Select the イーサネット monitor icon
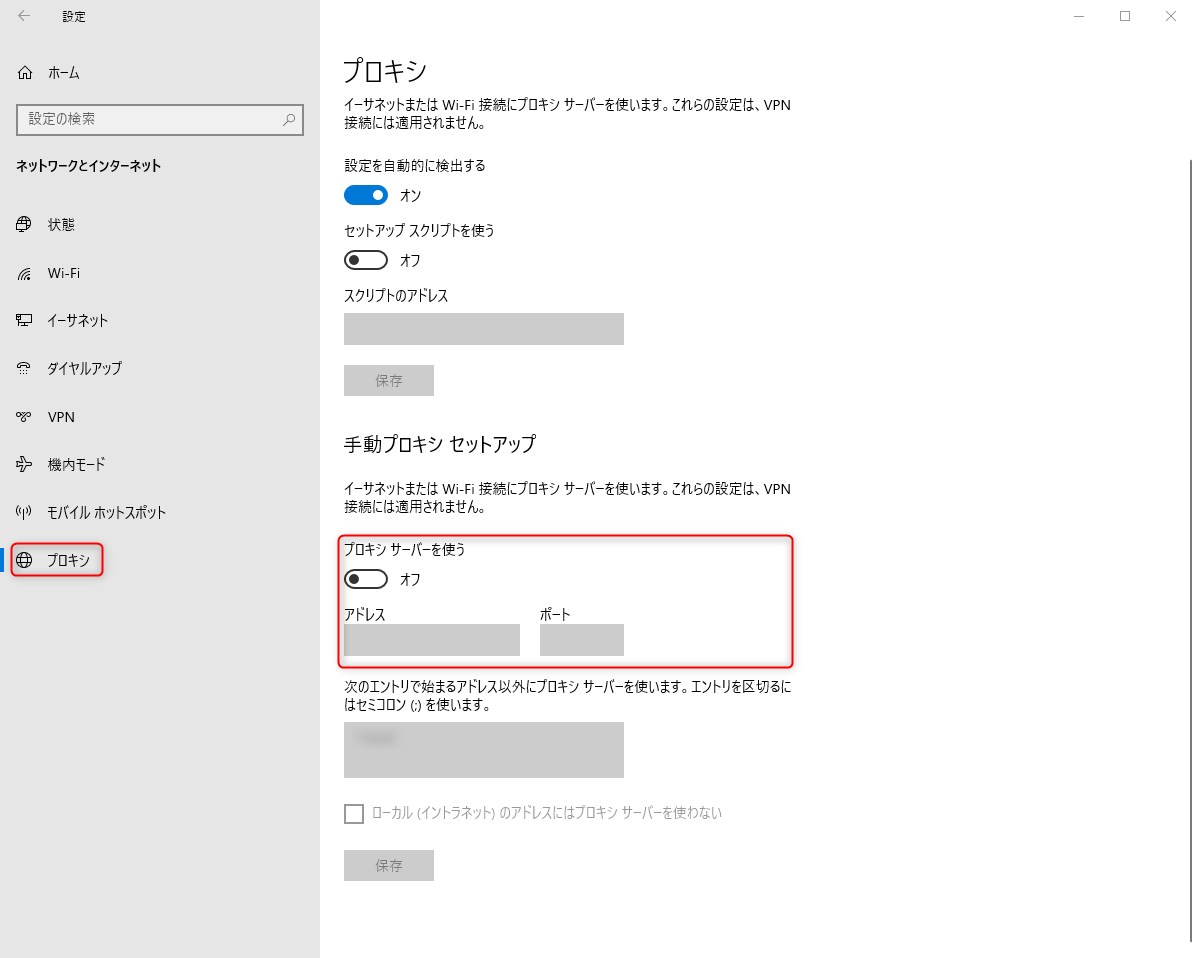The height and width of the screenshot is (958, 1194). (x=24, y=321)
